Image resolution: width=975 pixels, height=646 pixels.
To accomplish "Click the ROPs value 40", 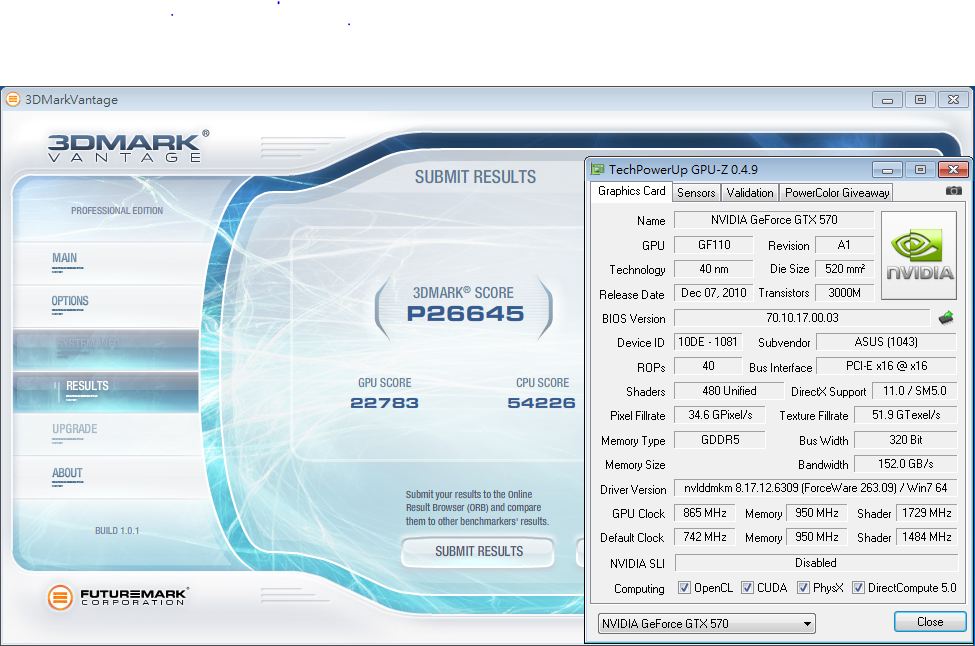I will pos(708,366).
